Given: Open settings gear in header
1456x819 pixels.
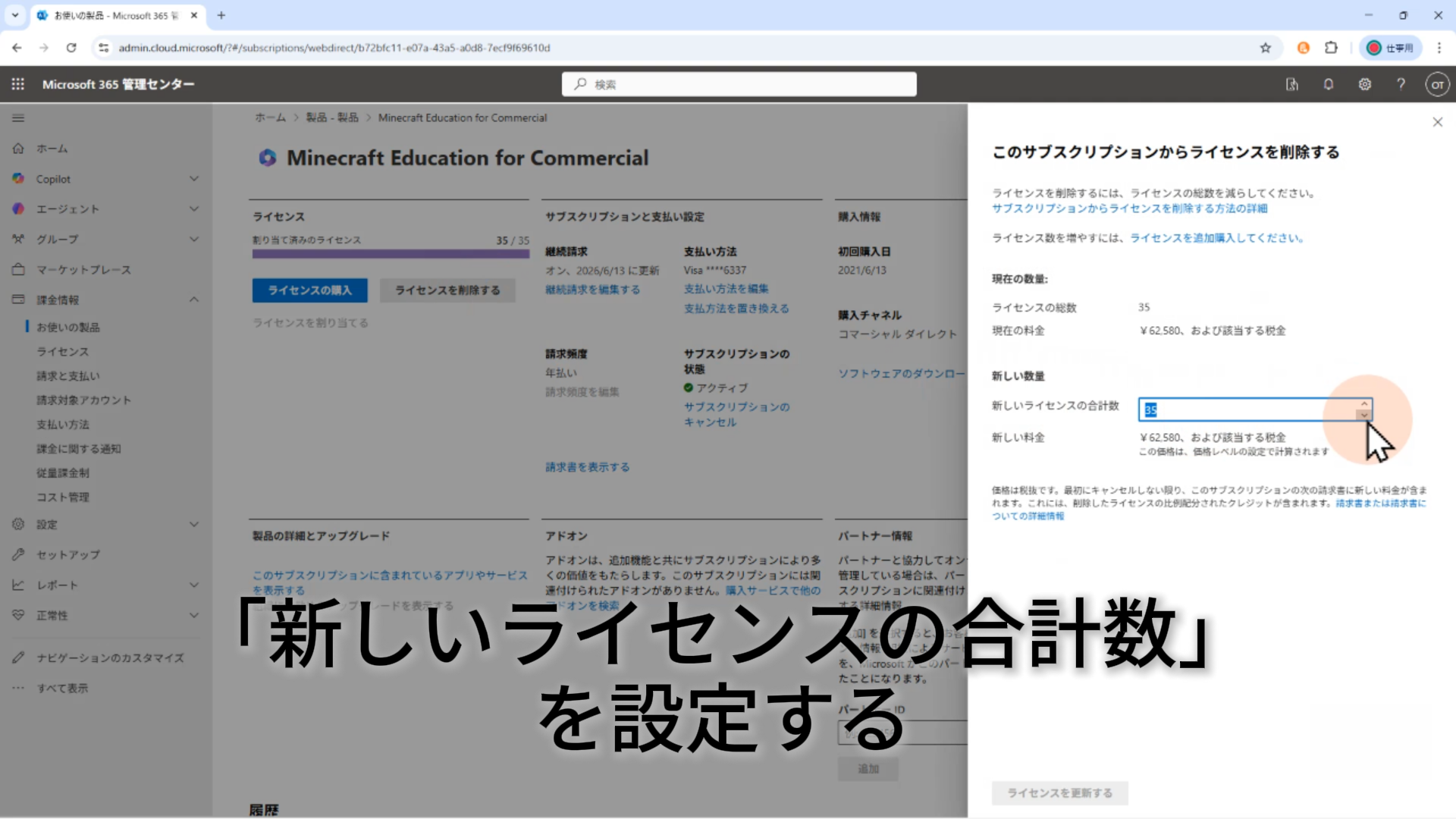Looking at the screenshot, I should [1365, 84].
